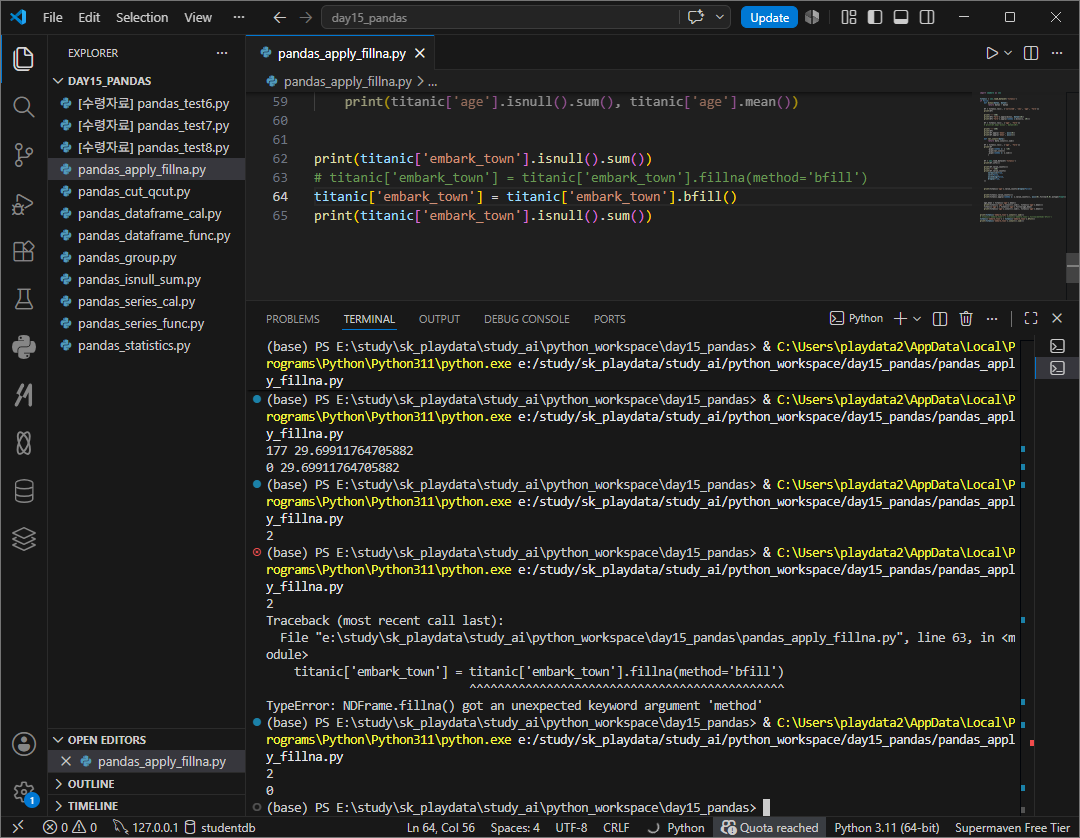Switch to the PORTS tab
This screenshot has width=1080, height=838.
point(610,319)
